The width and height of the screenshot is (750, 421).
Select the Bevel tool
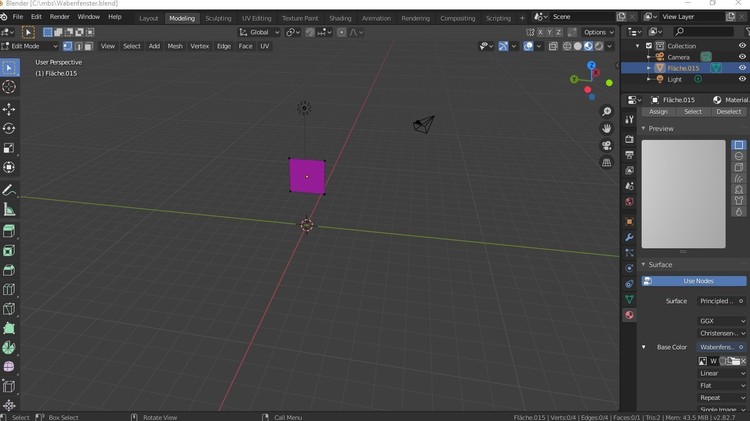(9, 270)
